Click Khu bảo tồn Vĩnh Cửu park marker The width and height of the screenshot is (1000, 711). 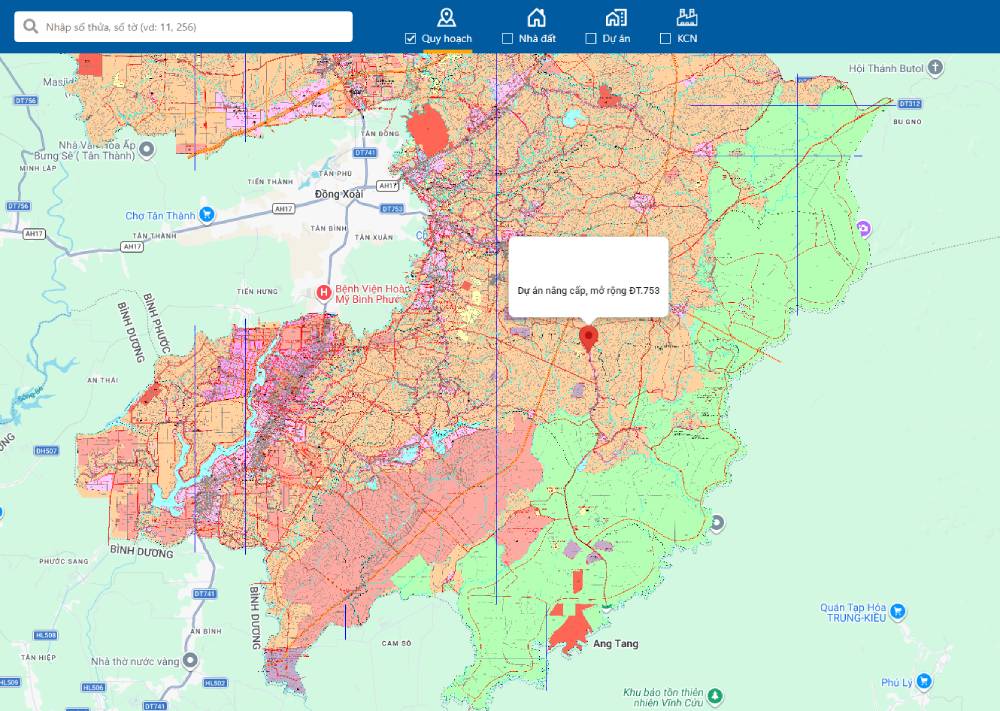click(715, 696)
